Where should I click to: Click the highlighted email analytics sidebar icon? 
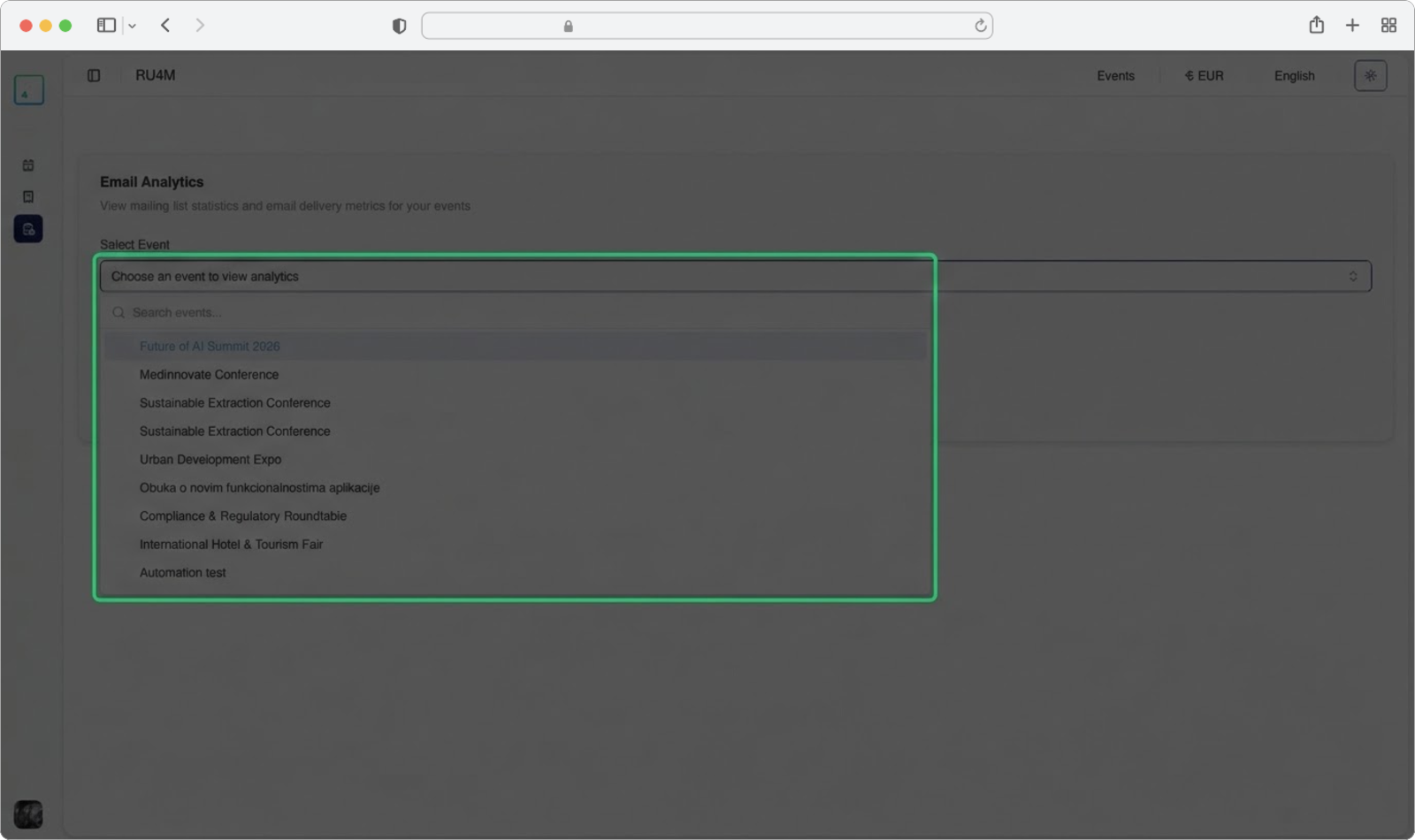click(28, 229)
